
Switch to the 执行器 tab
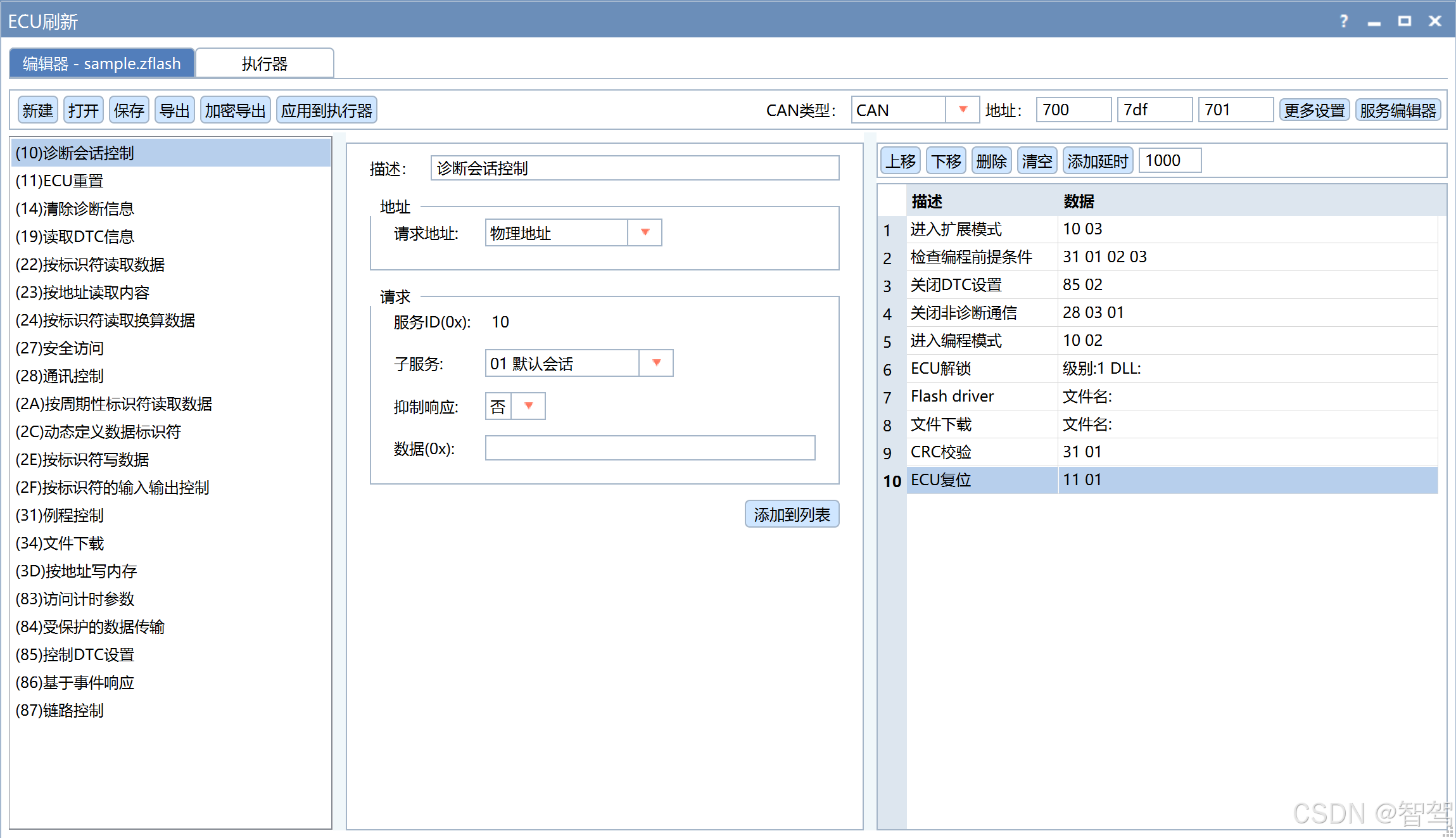pyautogui.click(x=264, y=63)
